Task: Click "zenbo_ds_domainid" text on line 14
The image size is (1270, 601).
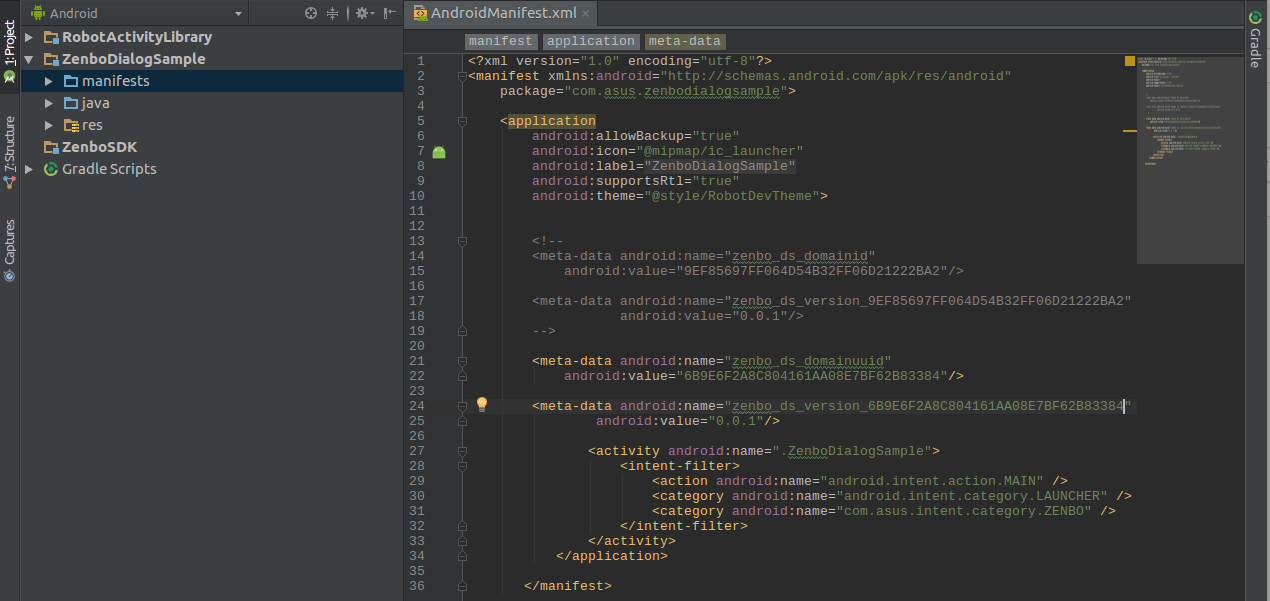Action: pos(798,256)
